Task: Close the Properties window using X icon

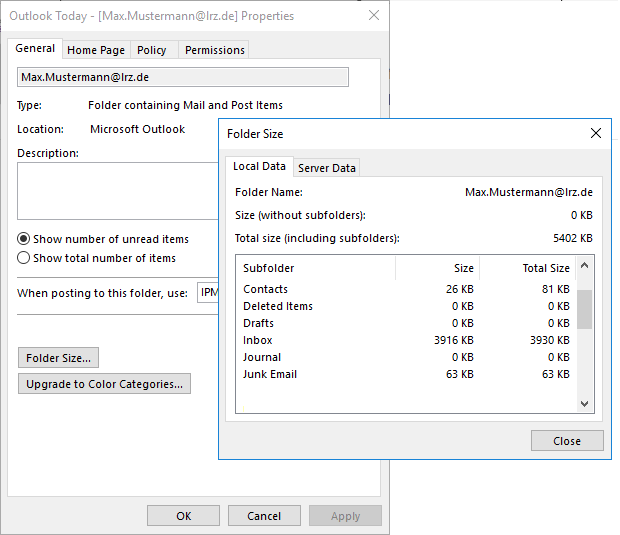Action: pos(374,15)
